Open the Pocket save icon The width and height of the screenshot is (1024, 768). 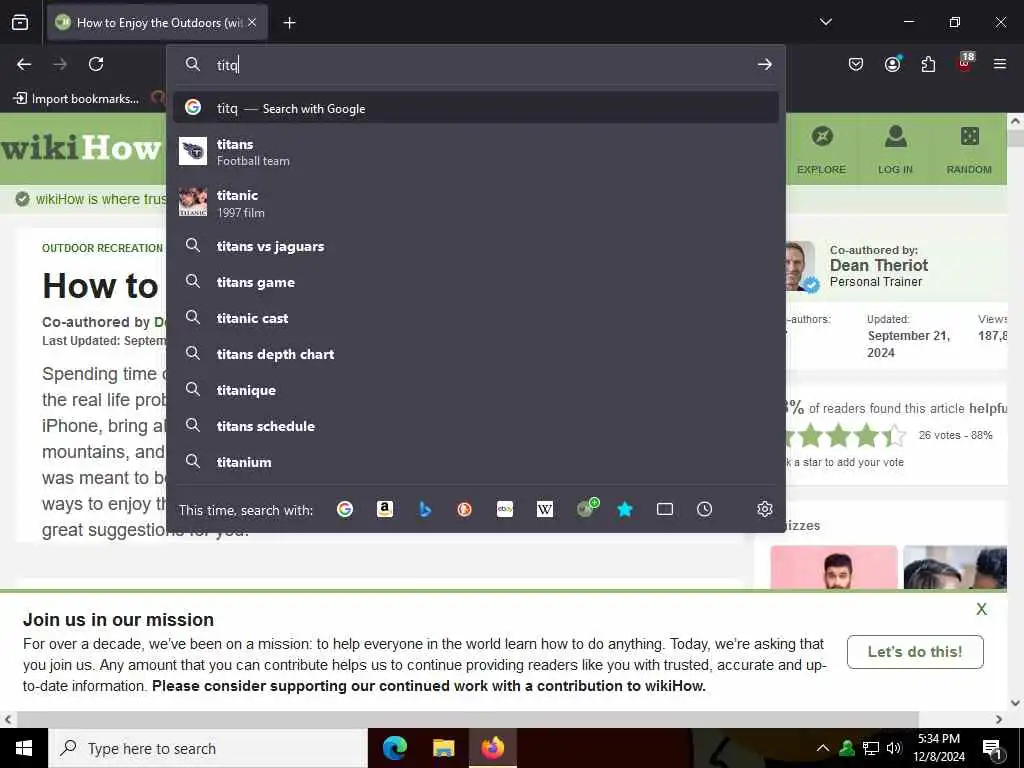pos(856,64)
